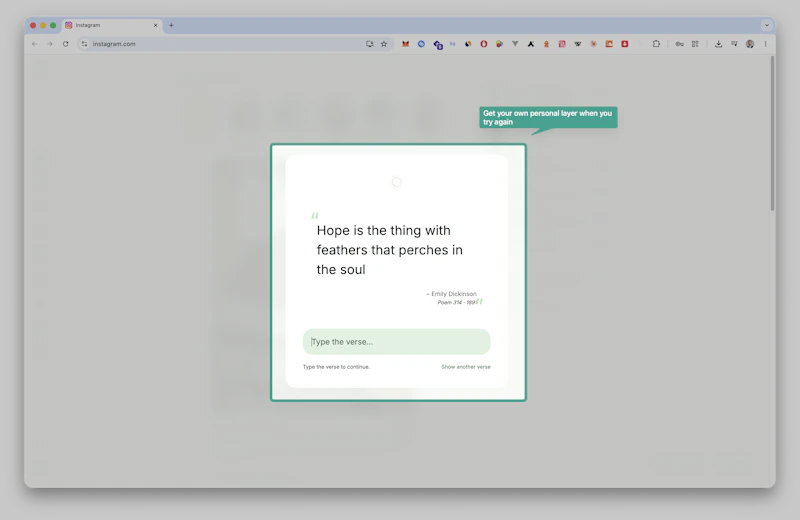Open the Wikipedia 'W' extension
This screenshot has width=800, height=520.
click(x=578, y=44)
